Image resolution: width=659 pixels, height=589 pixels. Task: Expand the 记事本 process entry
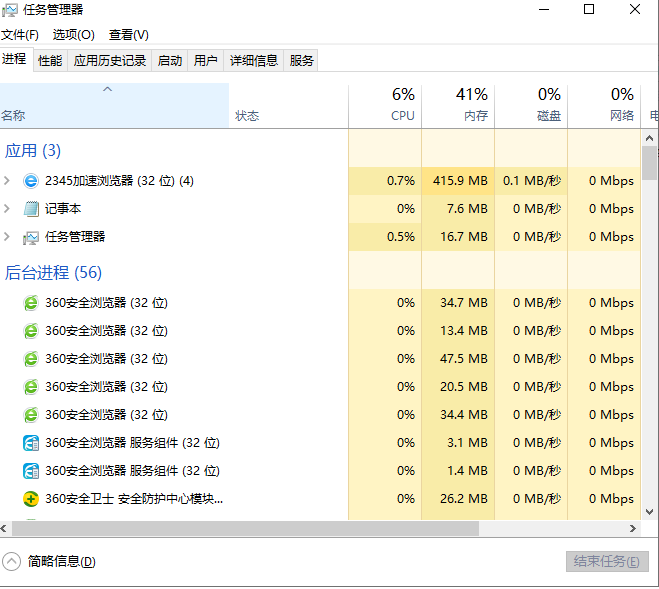pyautogui.click(x=8, y=209)
